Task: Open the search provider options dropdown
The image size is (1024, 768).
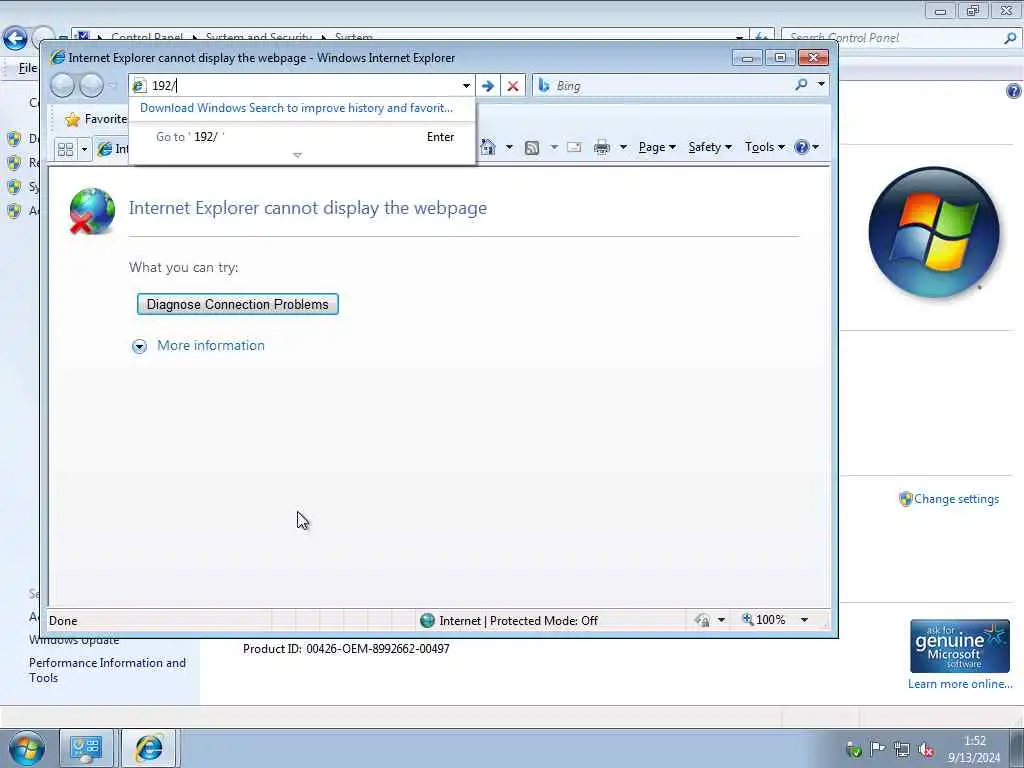Action: coord(821,85)
